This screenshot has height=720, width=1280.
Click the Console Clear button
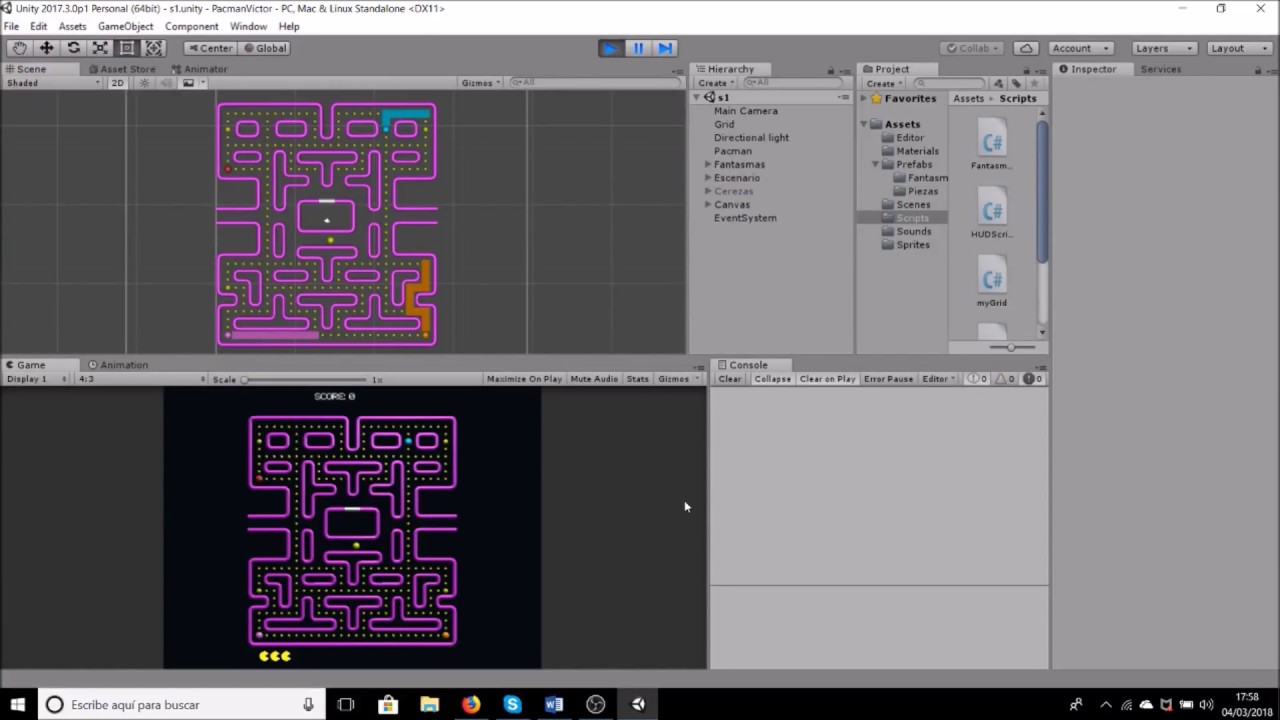(730, 379)
